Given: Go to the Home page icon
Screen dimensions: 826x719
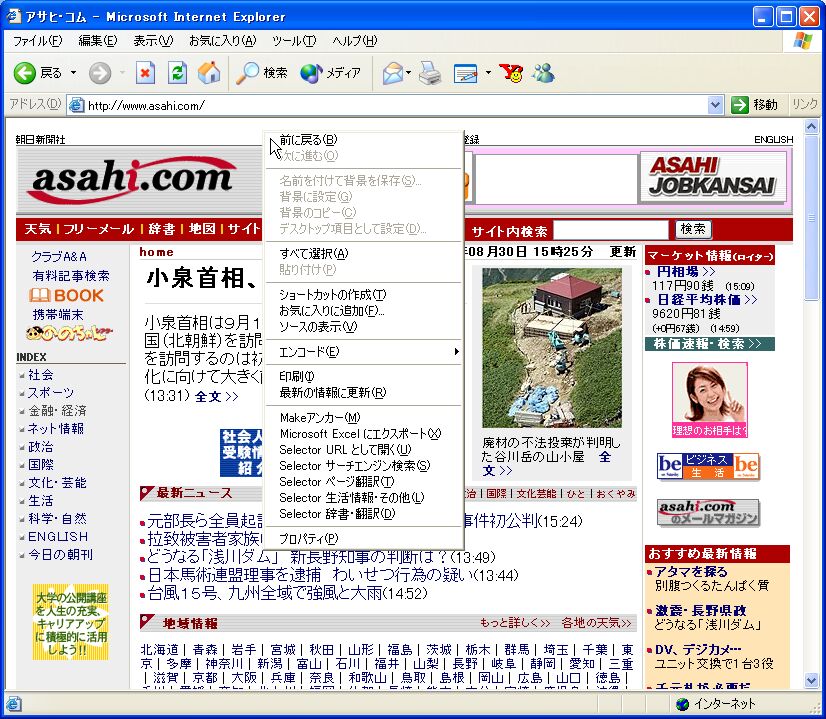Looking at the screenshot, I should click(209, 73).
